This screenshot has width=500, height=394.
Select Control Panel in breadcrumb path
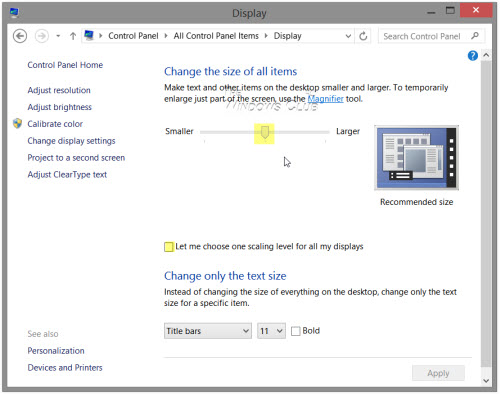(x=133, y=36)
